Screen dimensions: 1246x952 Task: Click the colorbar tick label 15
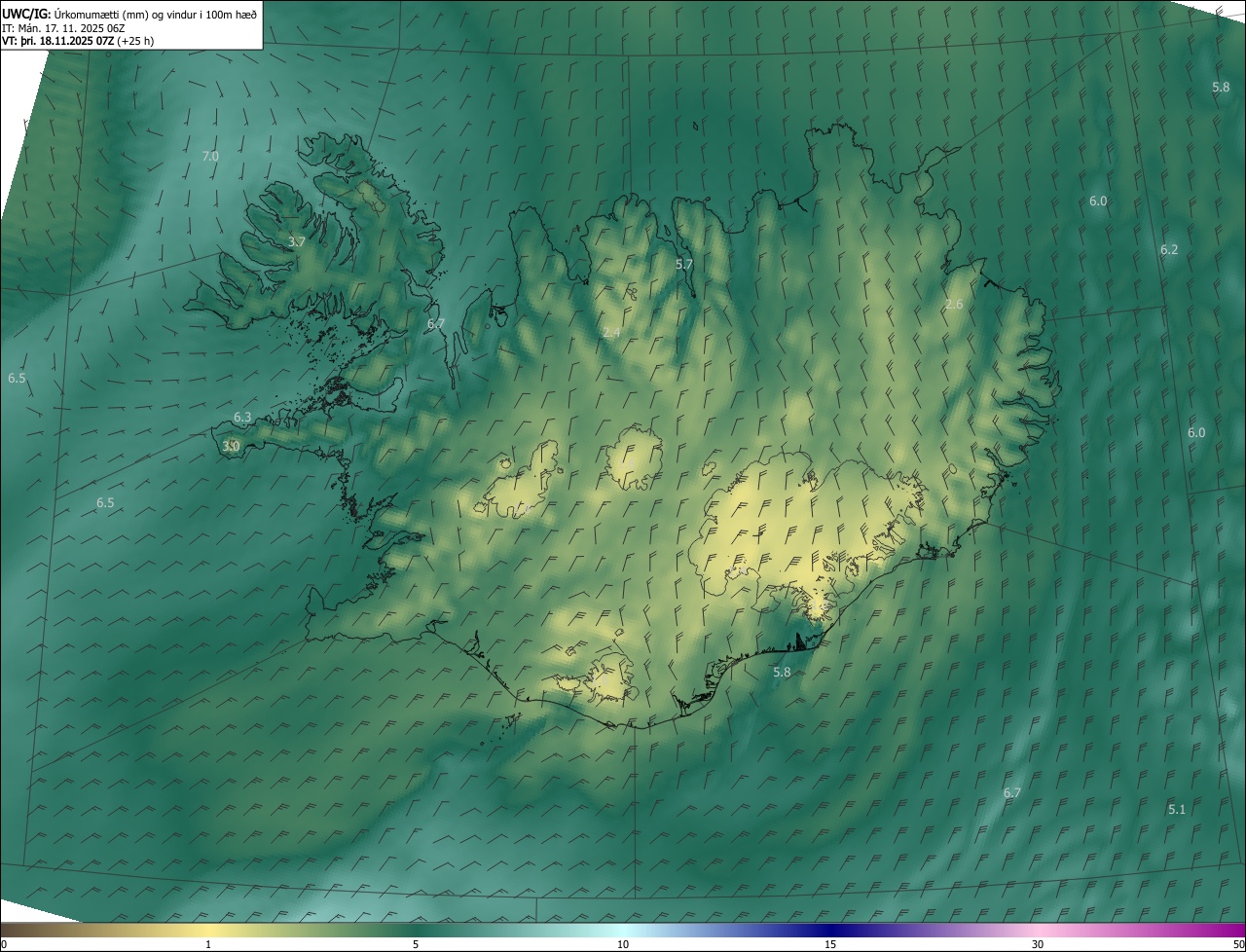830,944
